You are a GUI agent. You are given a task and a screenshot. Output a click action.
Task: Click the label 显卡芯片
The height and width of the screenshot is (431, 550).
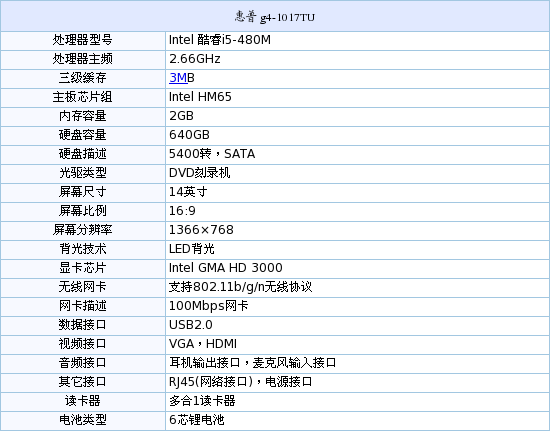[x=82, y=268]
